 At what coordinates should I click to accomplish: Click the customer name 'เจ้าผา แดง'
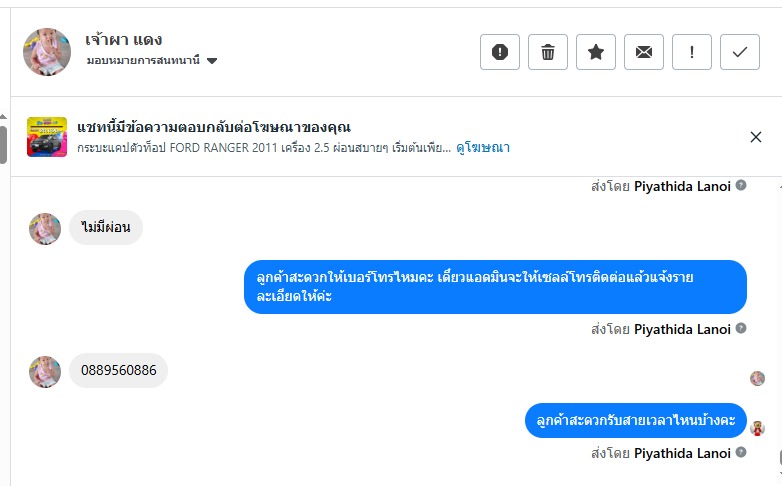(x=117, y=40)
